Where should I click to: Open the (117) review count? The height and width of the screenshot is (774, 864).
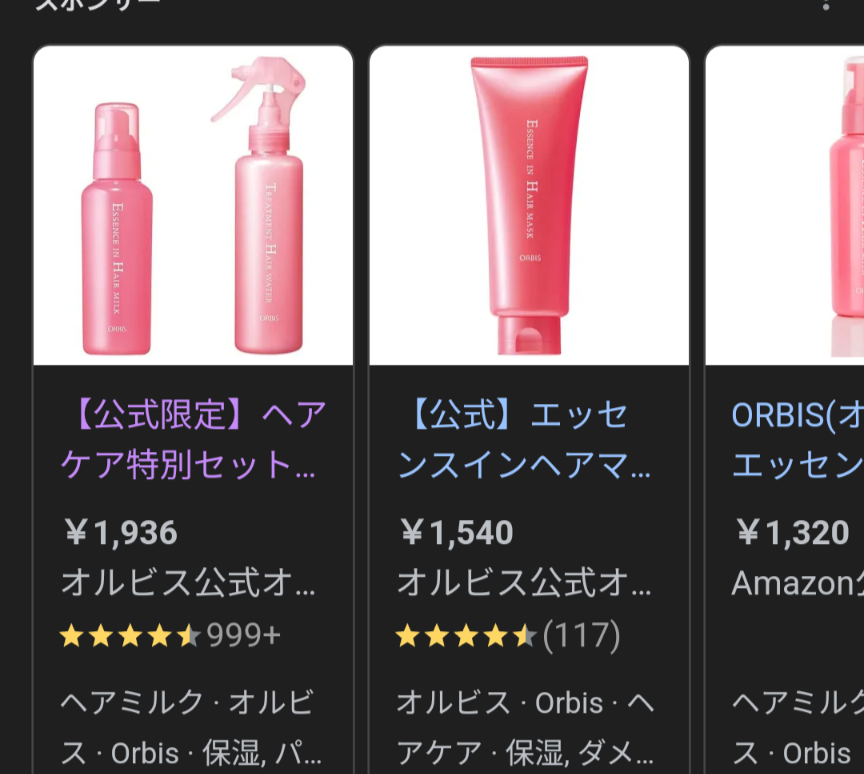pyautogui.click(x=581, y=635)
